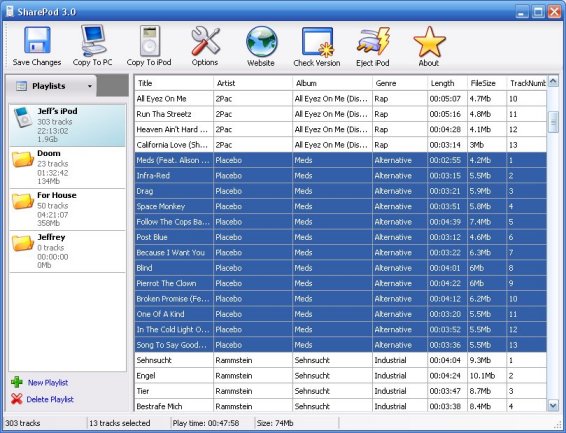The height and width of the screenshot is (433, 566).
Task: Click the Delete Playlist link
Action: click(x=50, y=399)
